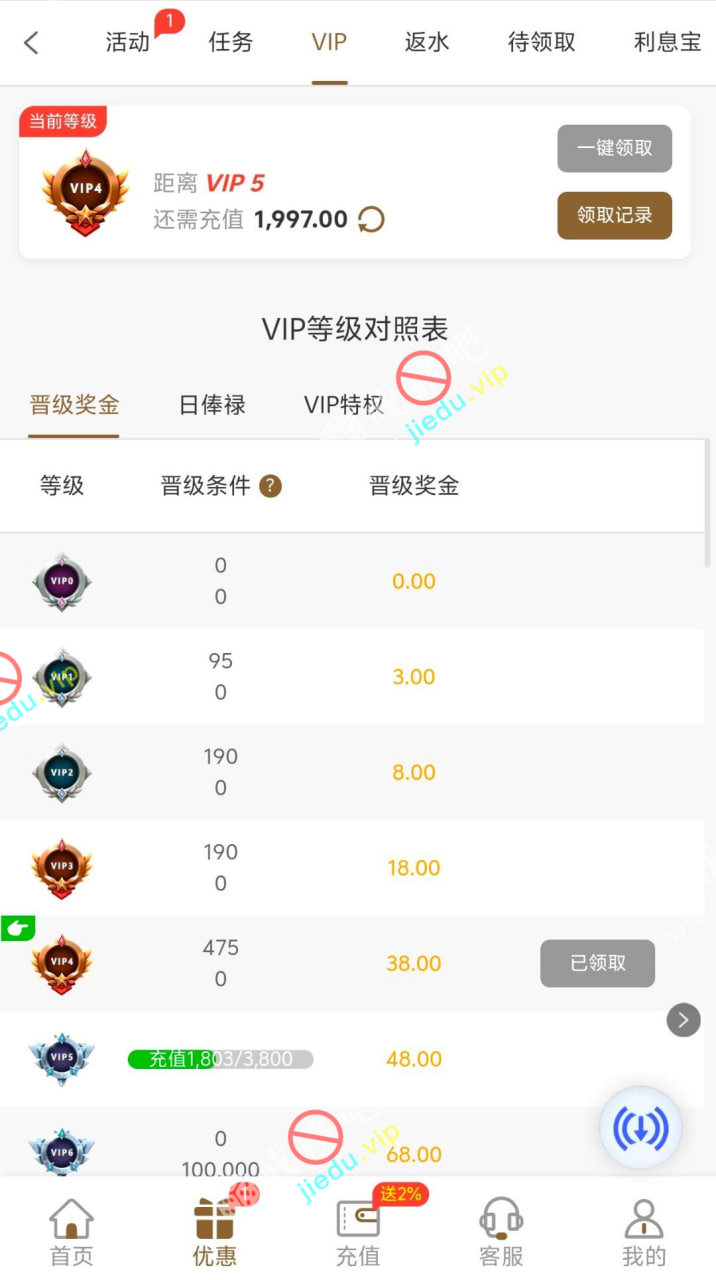Open the 客服 headset icon
The height and width of the screenshot is (1280, 716).
tap(501, 1218)
